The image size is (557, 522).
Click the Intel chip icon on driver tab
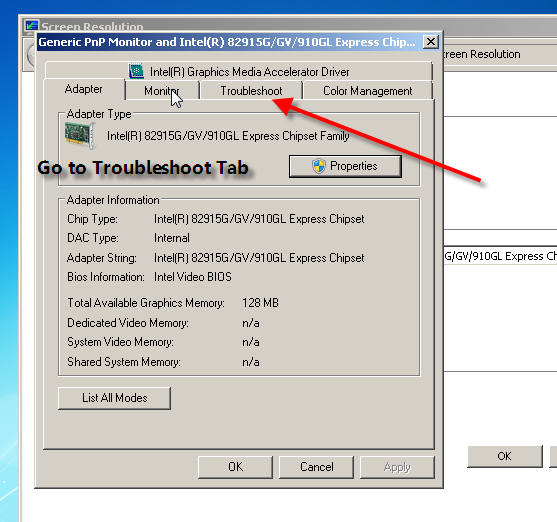click(x=136, y=71)
